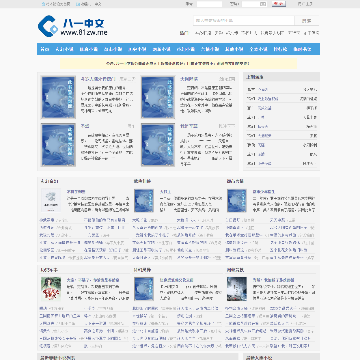Click the red login button in top bar
The image size is (360, 360).
click(x=279, y=4)
